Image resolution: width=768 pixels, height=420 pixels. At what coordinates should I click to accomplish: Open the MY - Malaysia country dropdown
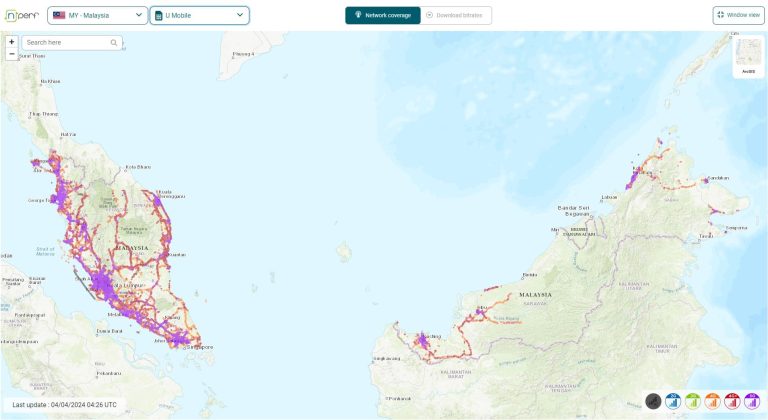click(97, 15)
